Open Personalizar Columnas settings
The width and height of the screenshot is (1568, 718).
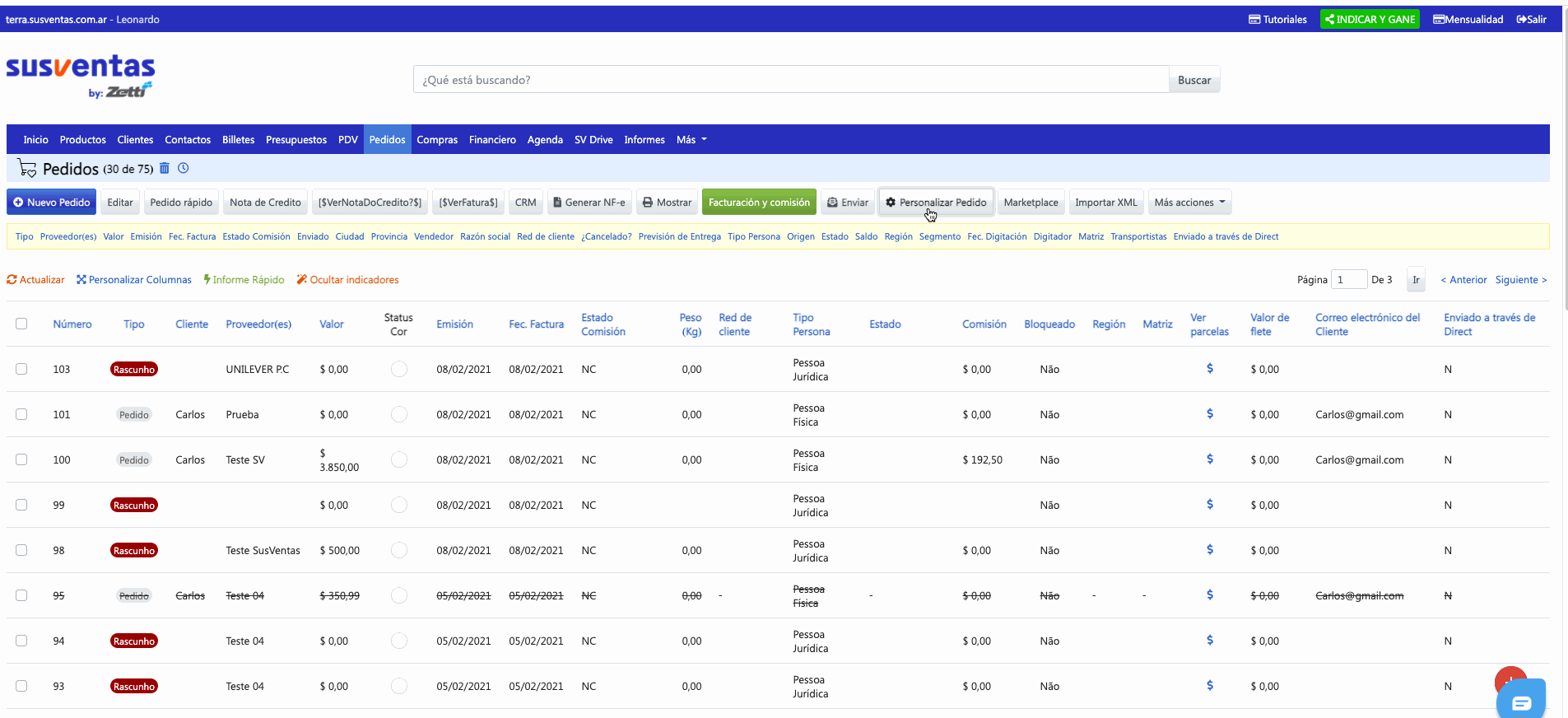[x=134, y=280]
